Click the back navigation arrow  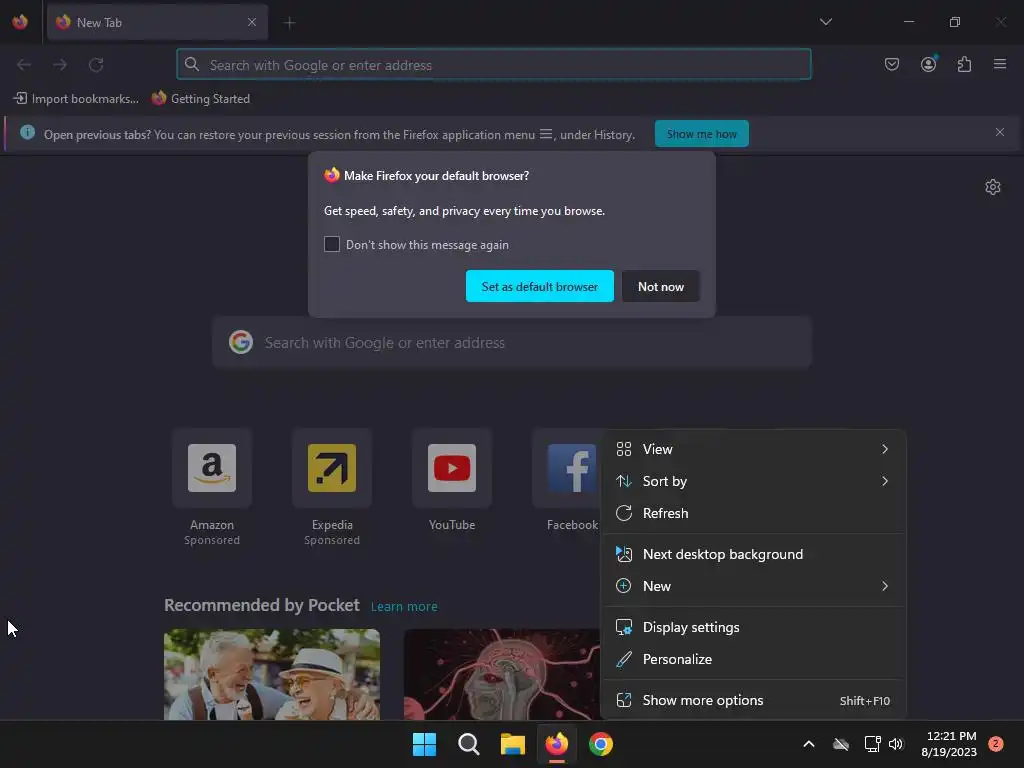tap(24, 65)
